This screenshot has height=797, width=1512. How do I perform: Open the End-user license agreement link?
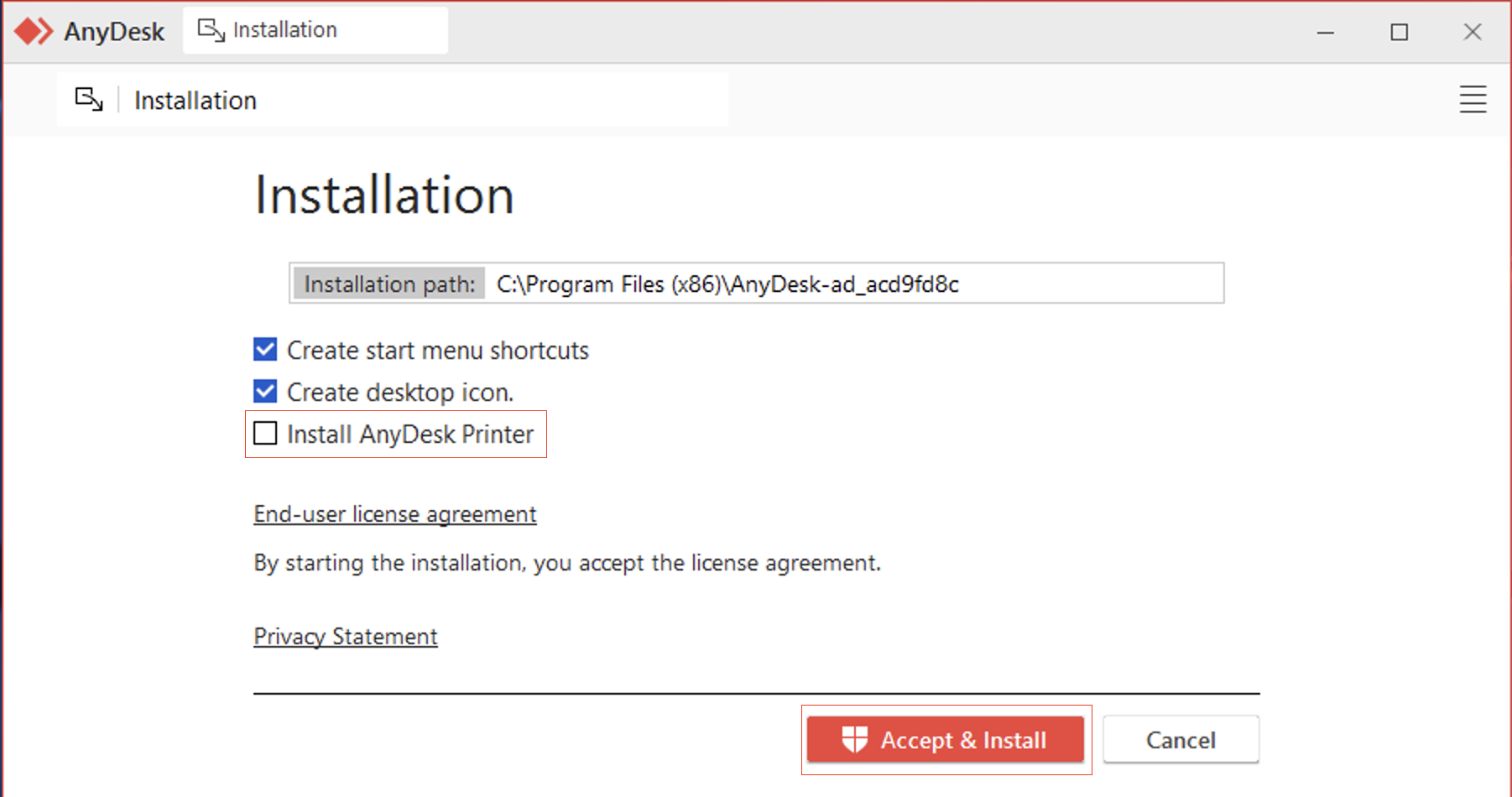pyautogui.click(x=395, y=513)
